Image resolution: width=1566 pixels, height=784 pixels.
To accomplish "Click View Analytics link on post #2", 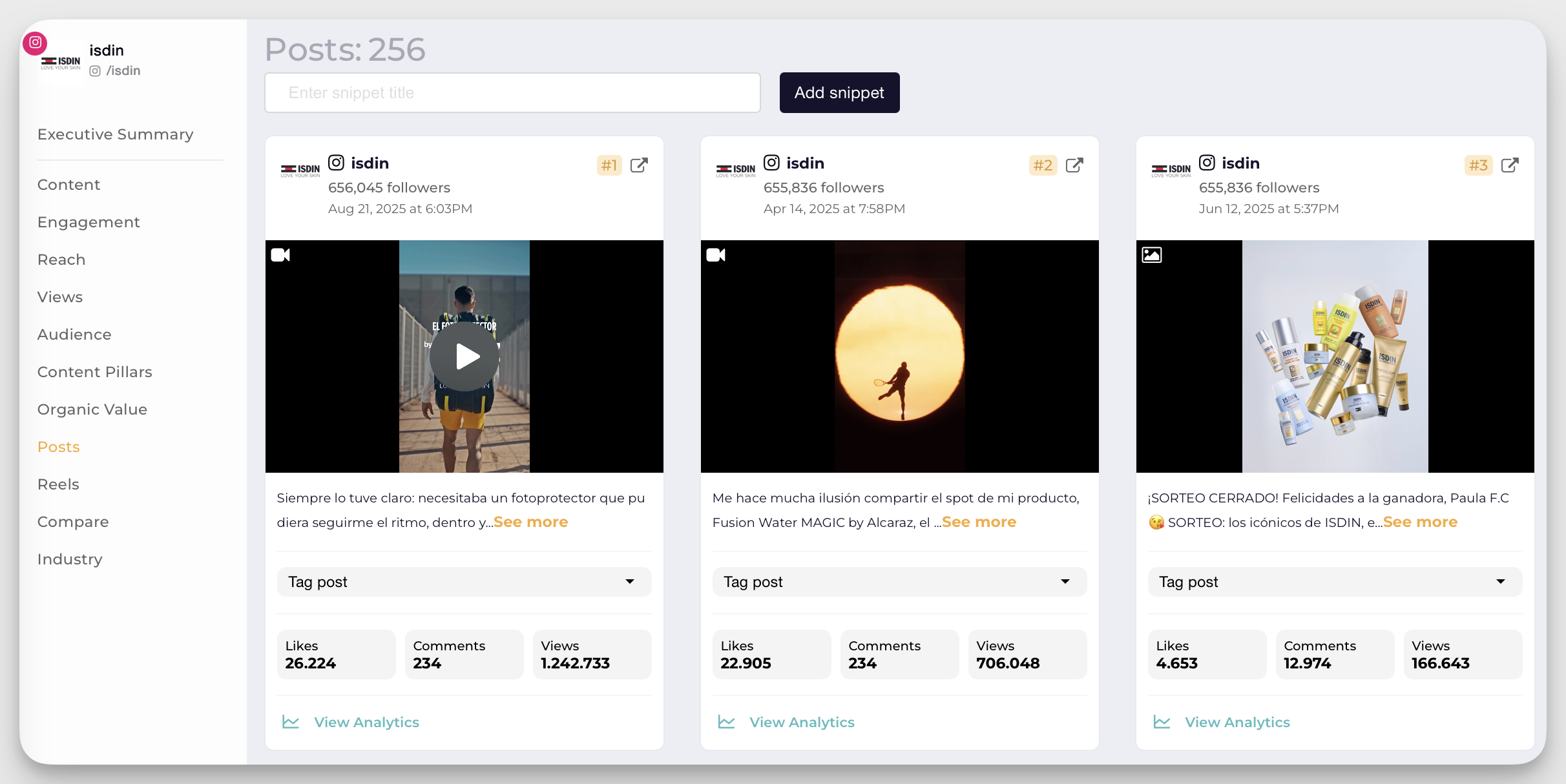I will (801, 722).
